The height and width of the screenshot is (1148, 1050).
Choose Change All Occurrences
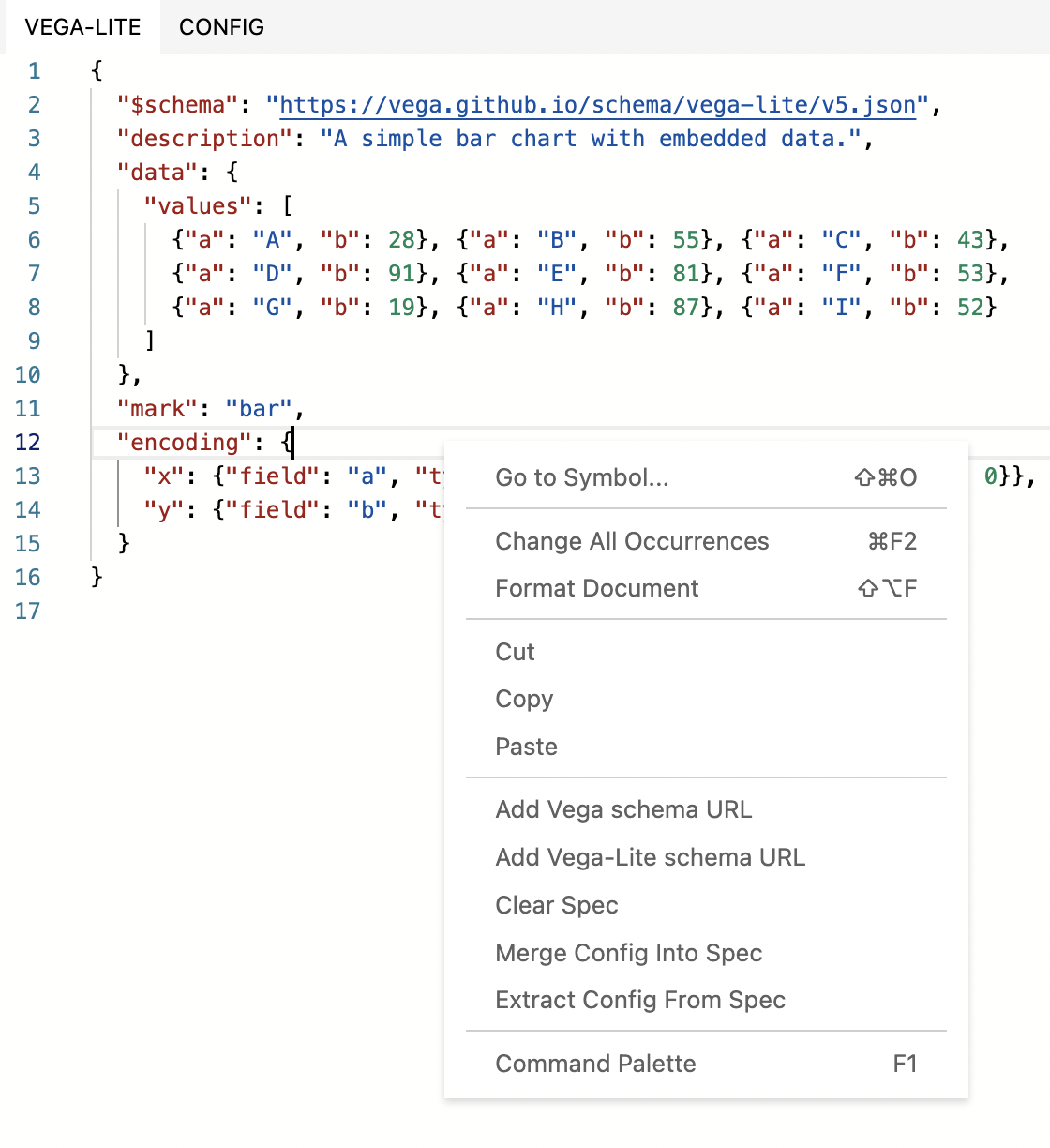(x=631, y=541)
